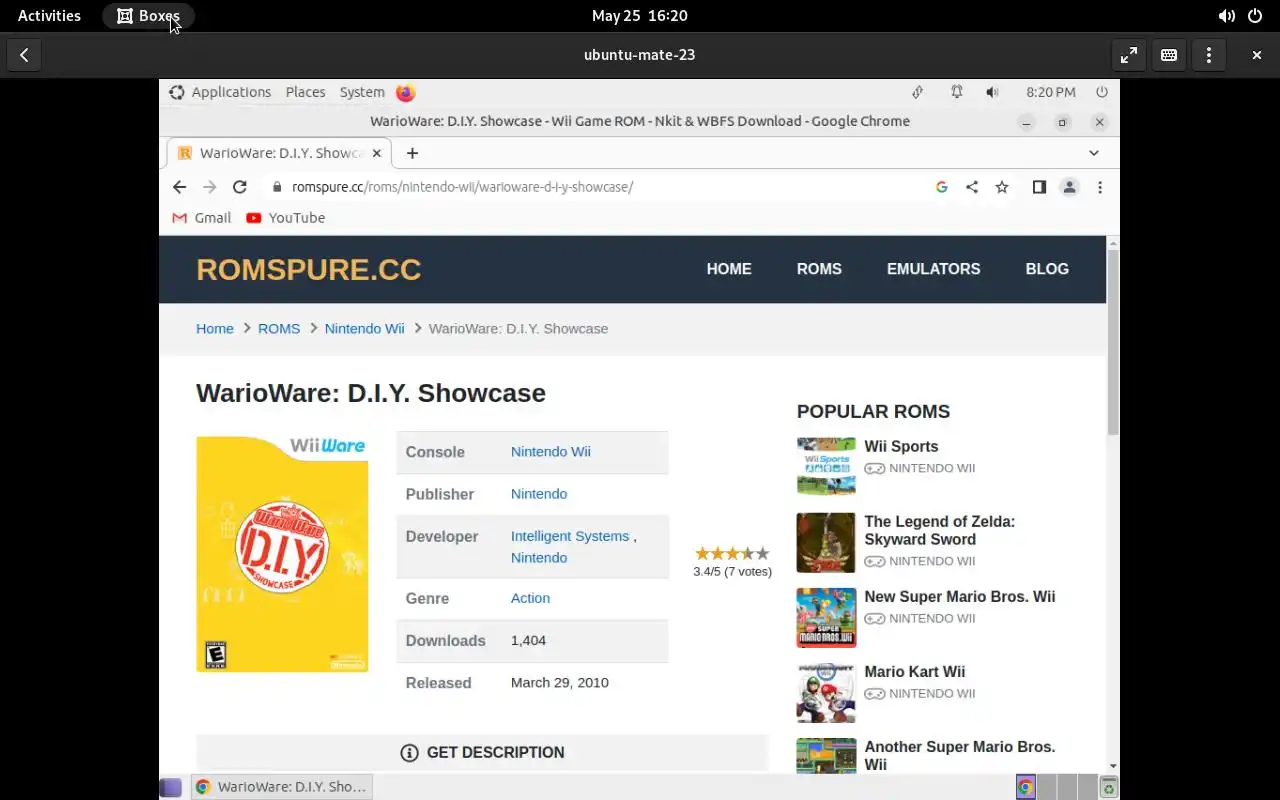Click Chrome workspace switcher icon
The height and width of the screenshot is (800, 1280).
point(1026,788)
